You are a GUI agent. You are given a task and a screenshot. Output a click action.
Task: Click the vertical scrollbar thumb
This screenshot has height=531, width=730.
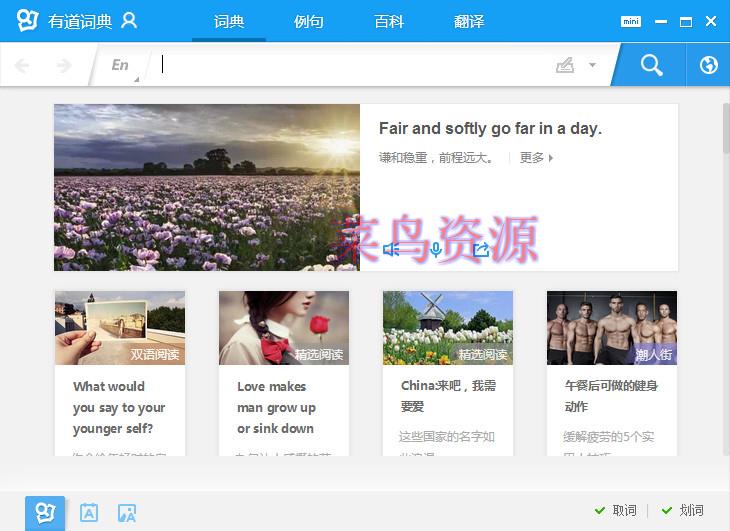coord(726,128)
